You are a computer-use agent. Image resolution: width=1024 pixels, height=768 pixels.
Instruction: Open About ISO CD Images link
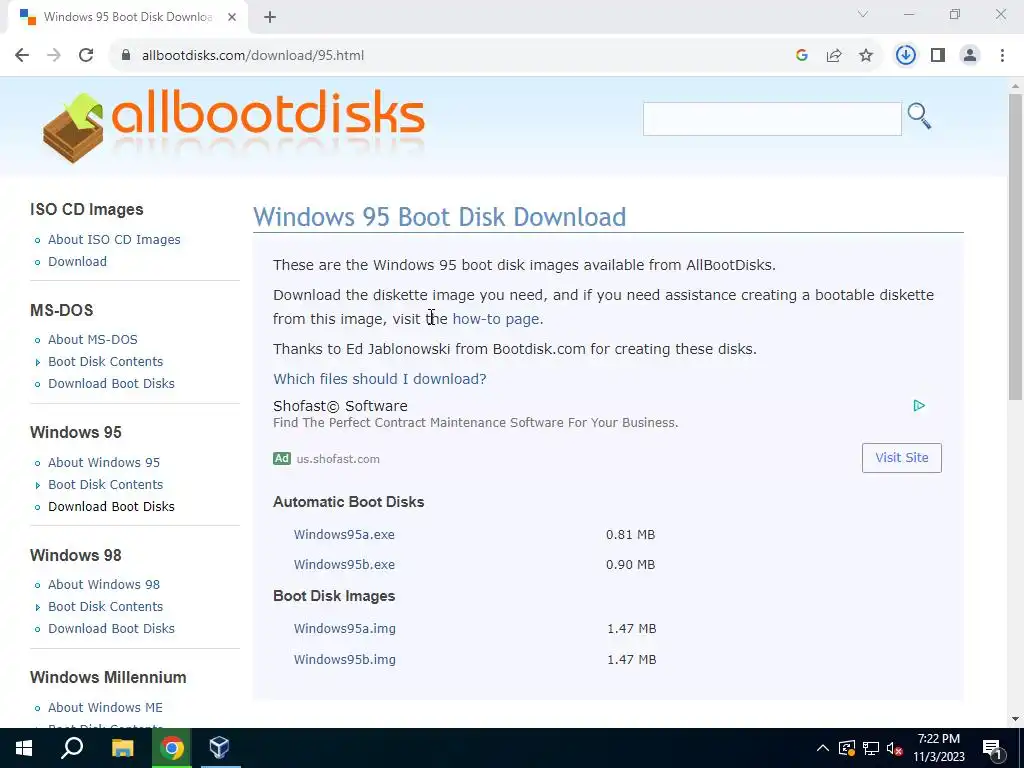coord(114,240)
